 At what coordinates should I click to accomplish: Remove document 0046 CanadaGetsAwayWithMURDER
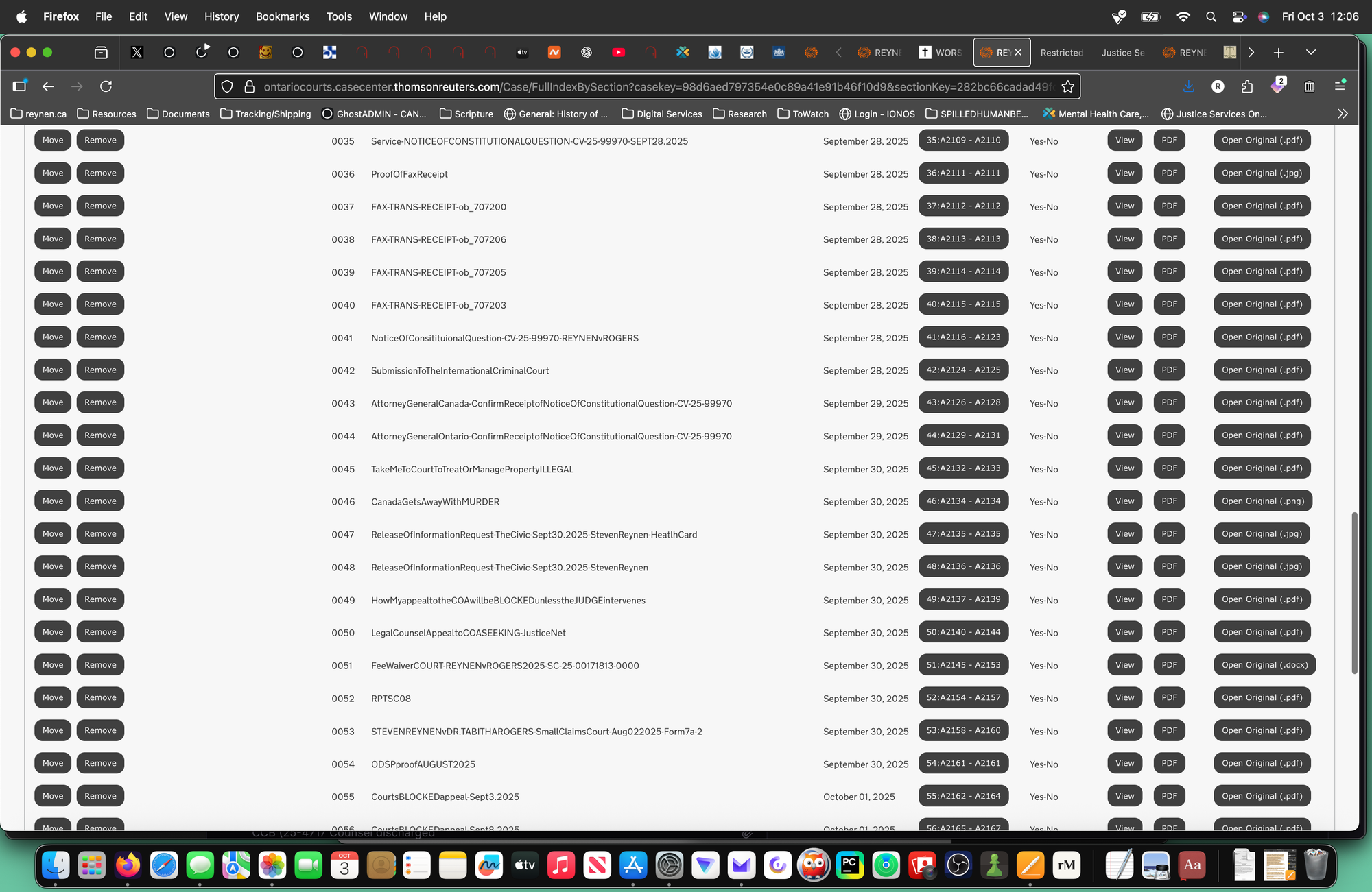click(100, 501)
